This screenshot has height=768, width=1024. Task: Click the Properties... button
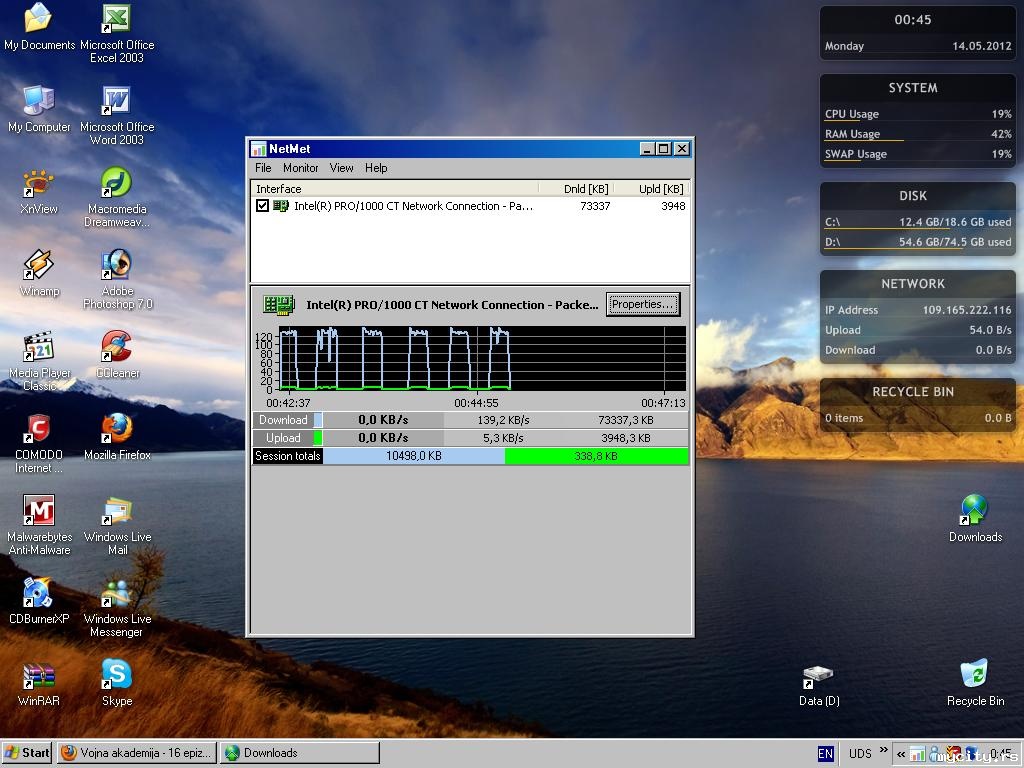pyautogui.click(x=643, y=304)
